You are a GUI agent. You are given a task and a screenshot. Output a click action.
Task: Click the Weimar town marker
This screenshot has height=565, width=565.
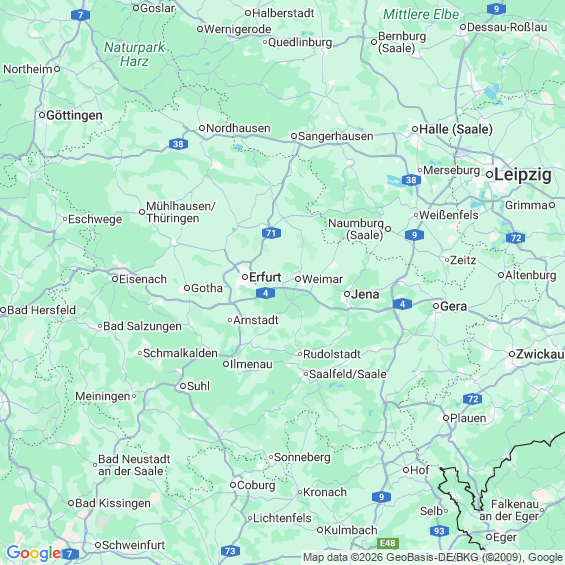coord(298,279)
